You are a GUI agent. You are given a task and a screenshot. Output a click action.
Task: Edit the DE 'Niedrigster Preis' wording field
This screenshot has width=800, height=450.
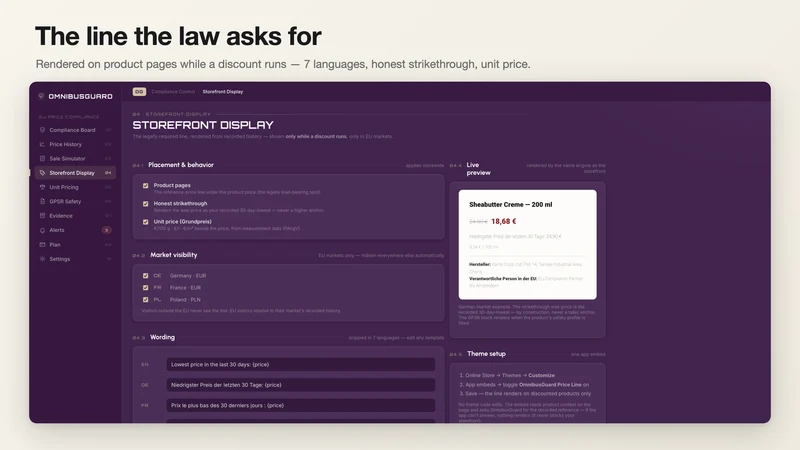click(x=301, y=385)
